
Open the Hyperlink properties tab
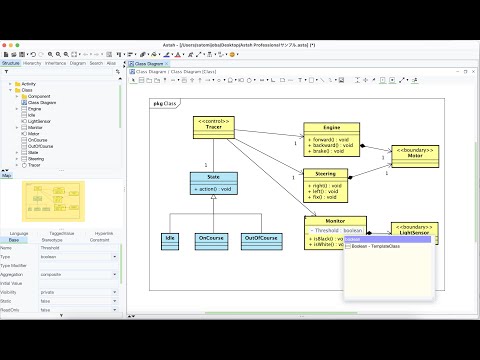104,234
